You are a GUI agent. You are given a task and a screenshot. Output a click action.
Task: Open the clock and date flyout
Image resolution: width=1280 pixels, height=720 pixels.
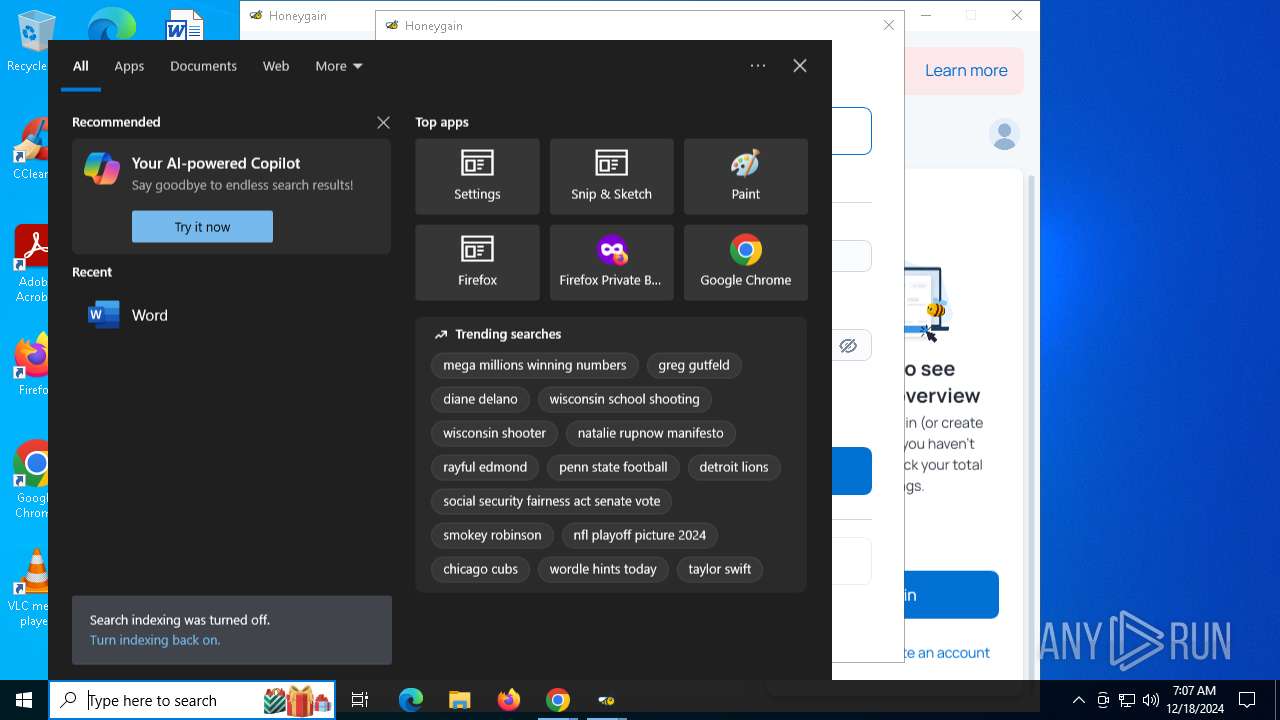[1195, 700]
